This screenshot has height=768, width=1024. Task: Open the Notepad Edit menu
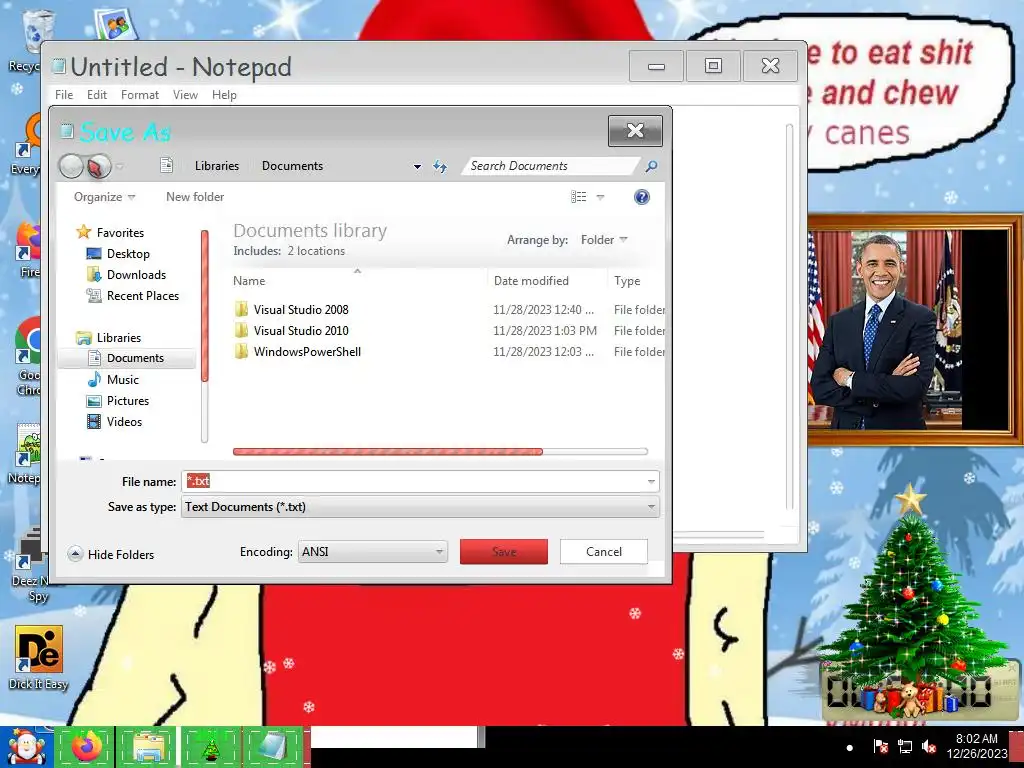coord(97,95)
